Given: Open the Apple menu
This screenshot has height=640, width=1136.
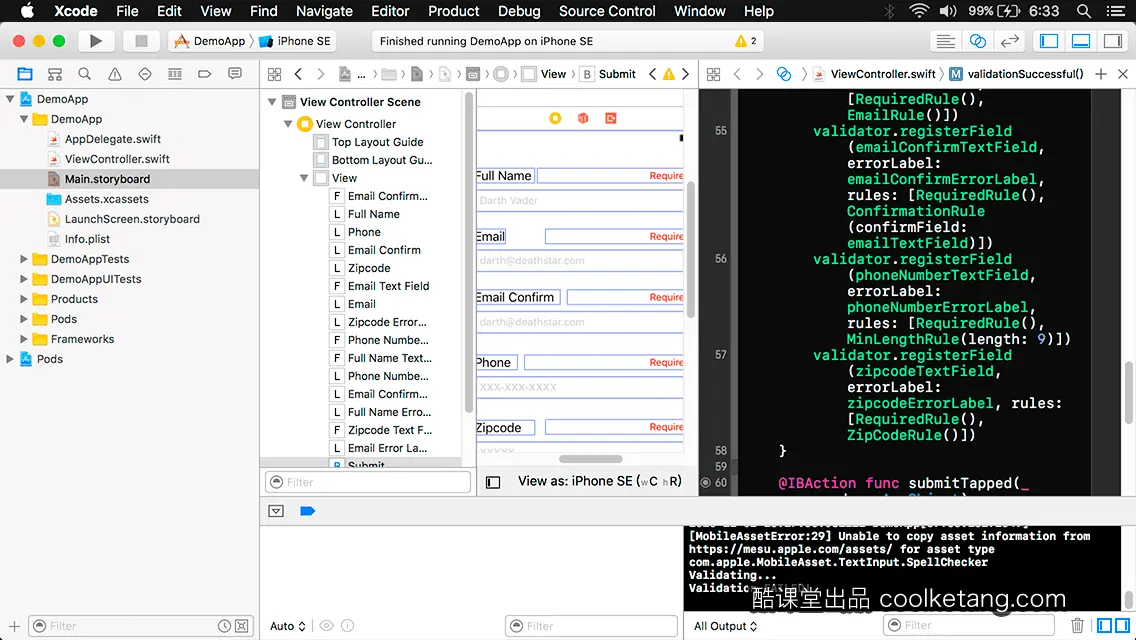Looking at the screenshot, I should [27, 11].
